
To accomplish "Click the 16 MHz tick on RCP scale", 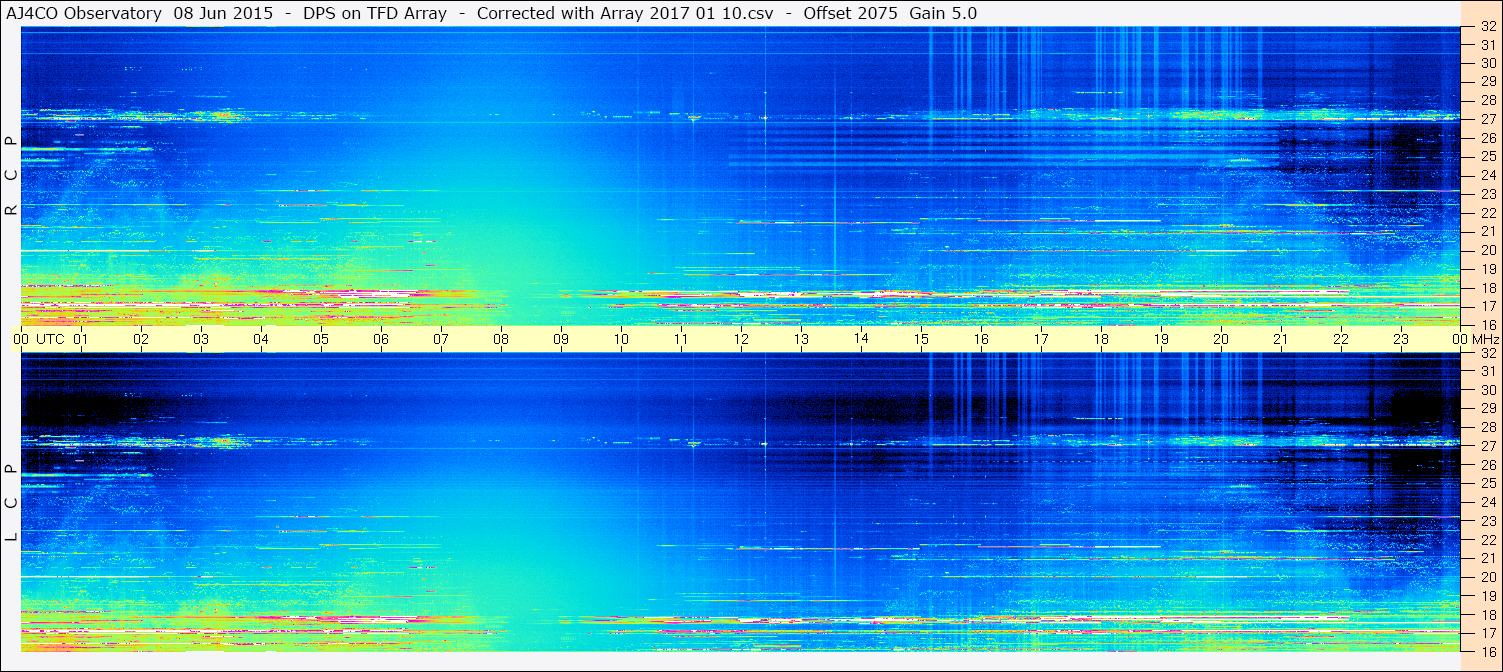I will coord(1487,324).
